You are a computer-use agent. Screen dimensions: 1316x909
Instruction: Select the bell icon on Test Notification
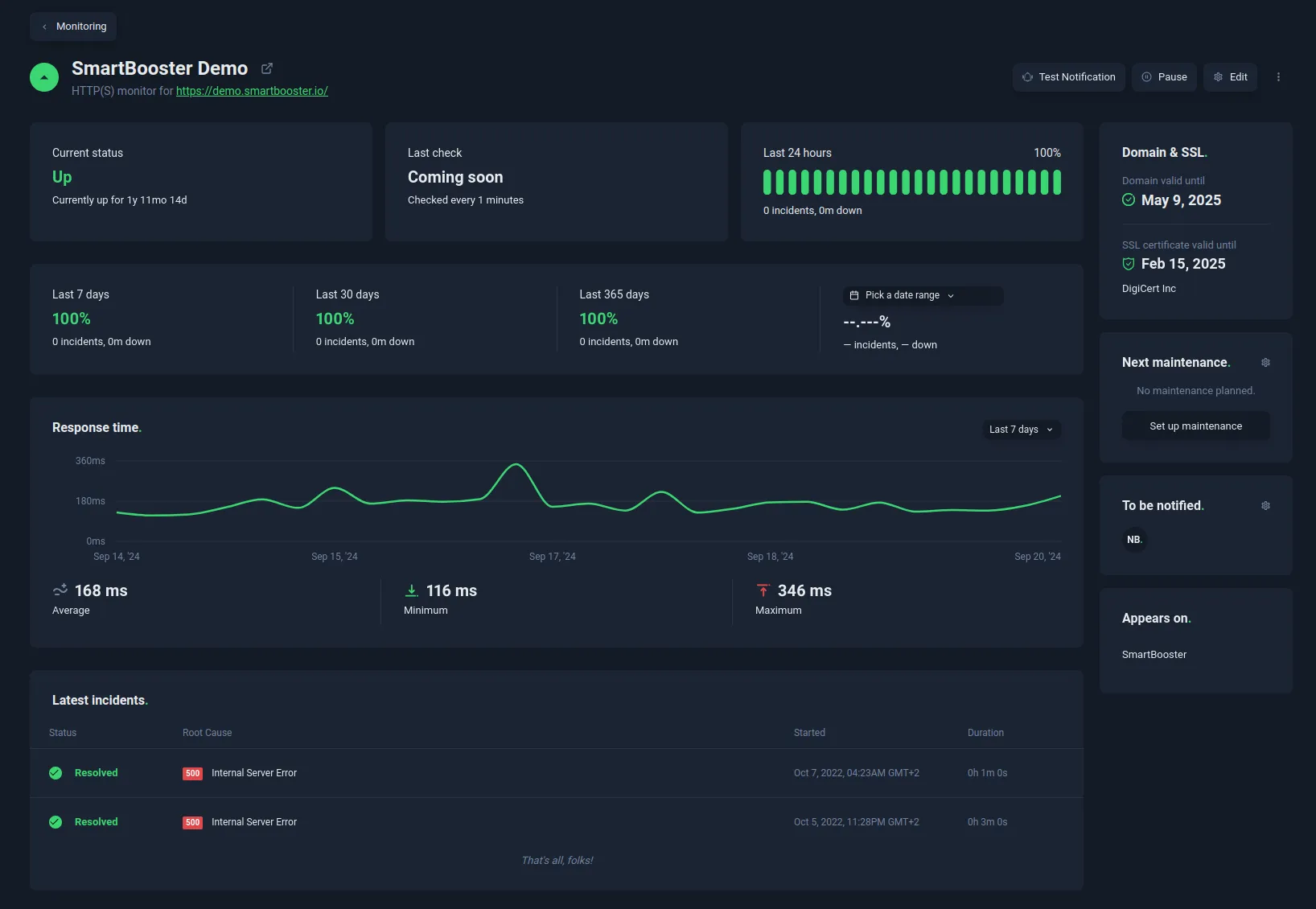[1027, 77]
